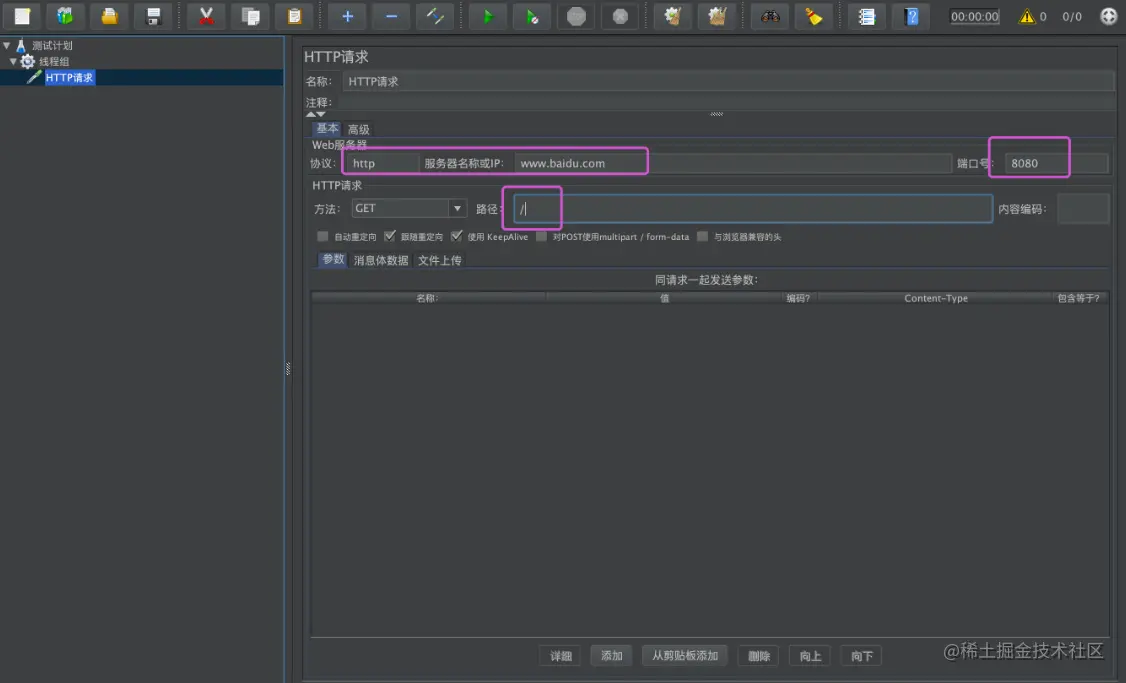Click the collapse arrows below 注释
This screenshot has height=683, width=1126.
[x=315, y=113]
